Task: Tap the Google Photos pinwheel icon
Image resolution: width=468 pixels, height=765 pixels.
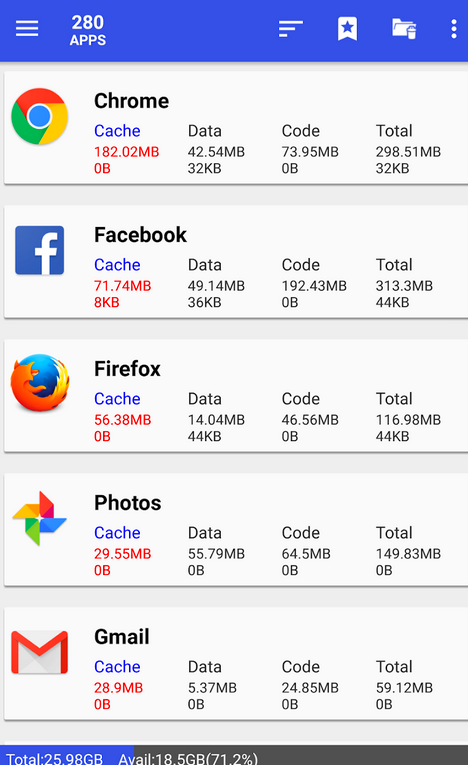Action: click(x=40, y=518)
